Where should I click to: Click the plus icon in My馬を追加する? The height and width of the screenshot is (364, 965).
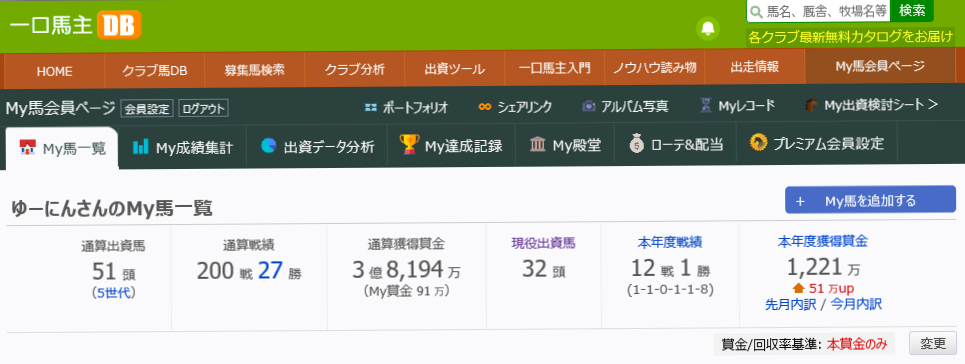(800, 201)
